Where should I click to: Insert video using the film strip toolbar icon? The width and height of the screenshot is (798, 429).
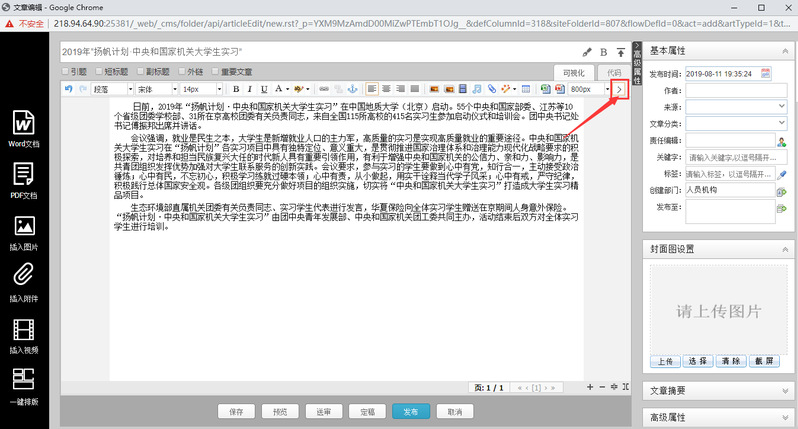coord(463,89)
